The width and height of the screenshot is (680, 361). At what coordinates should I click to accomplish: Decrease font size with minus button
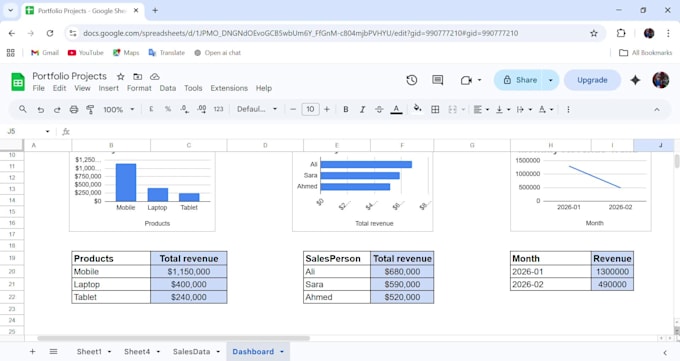coord(293,109)
